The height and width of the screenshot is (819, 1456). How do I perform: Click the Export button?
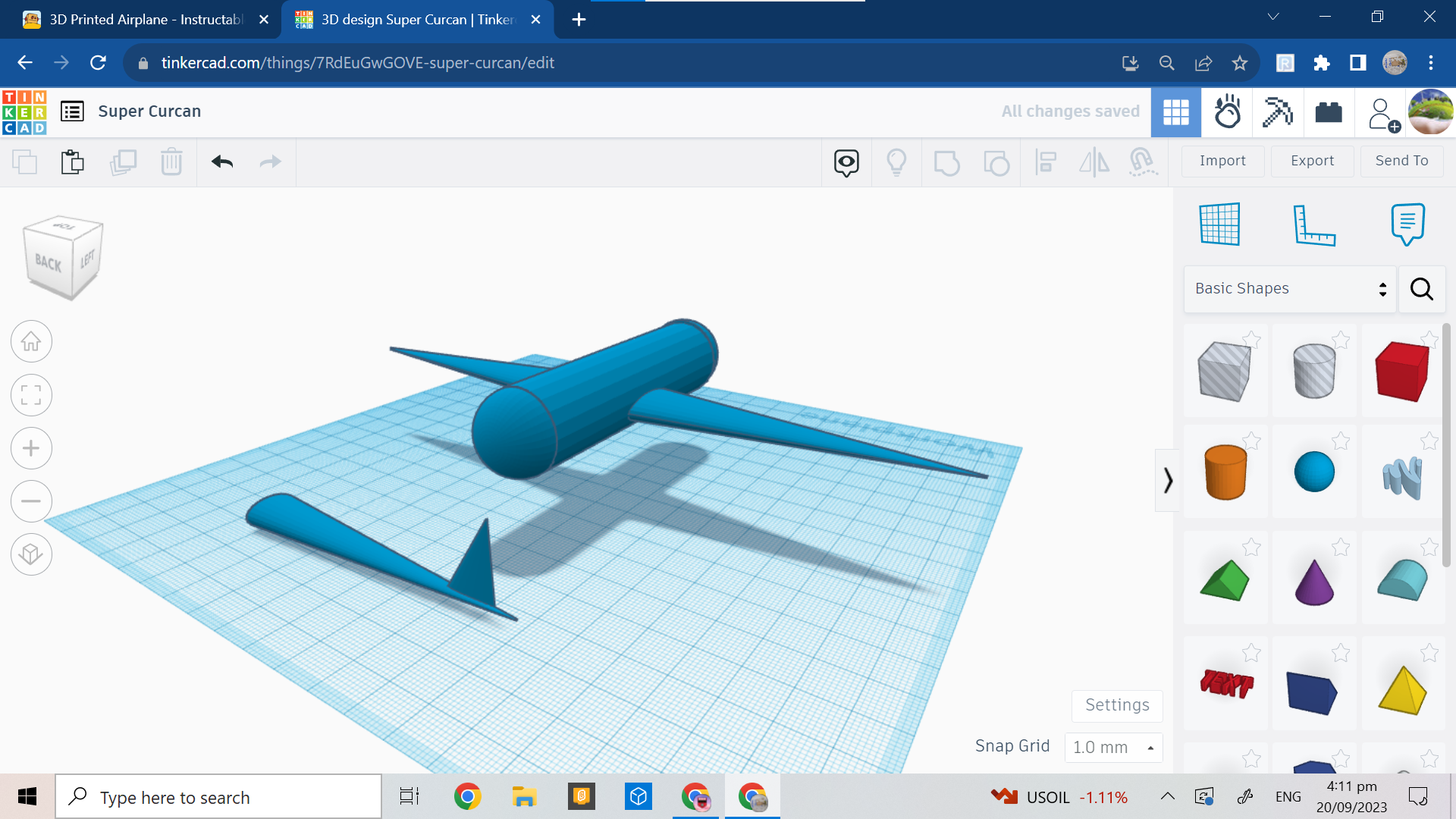(1312, 161)
